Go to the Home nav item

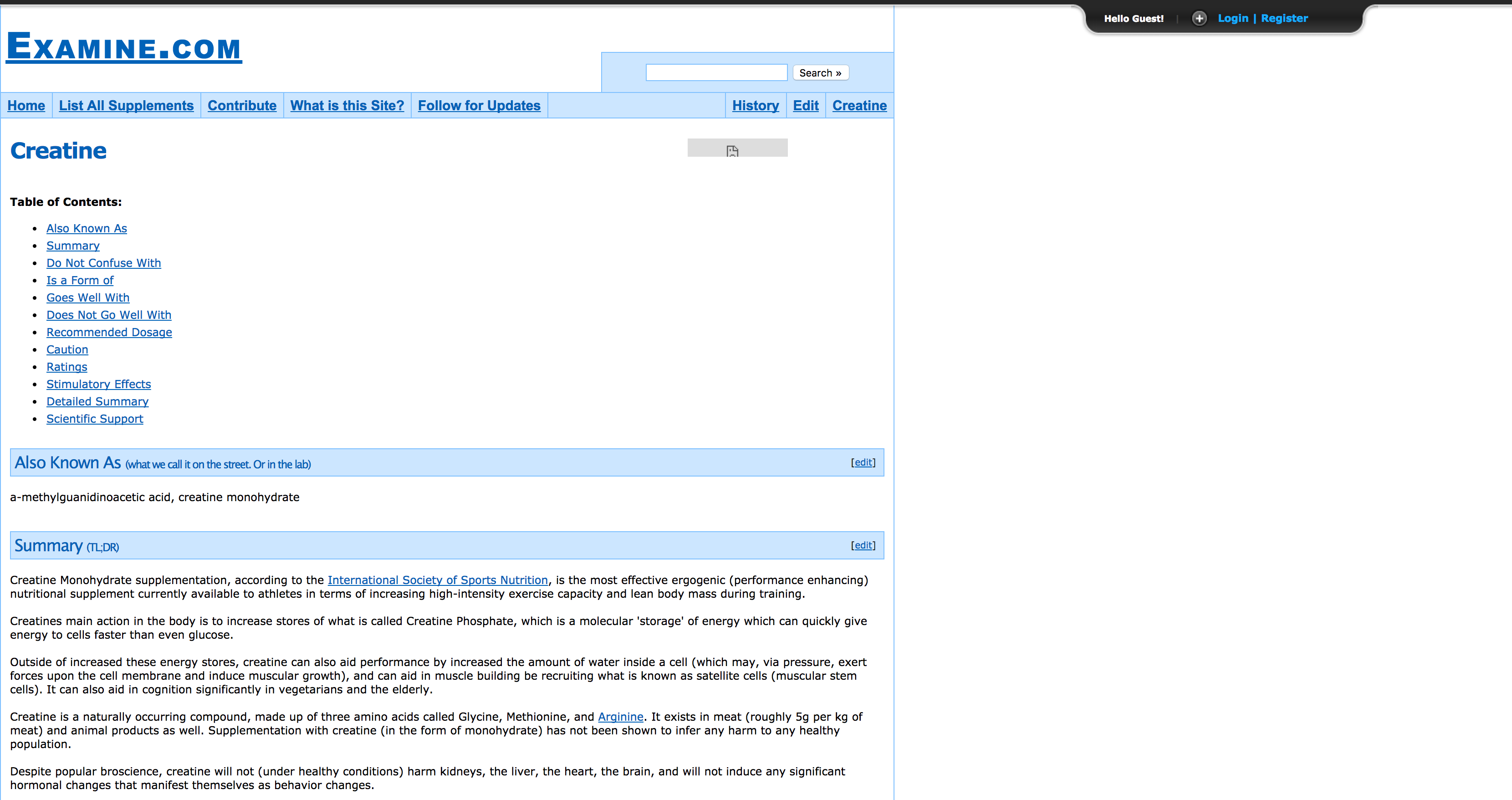26,106
